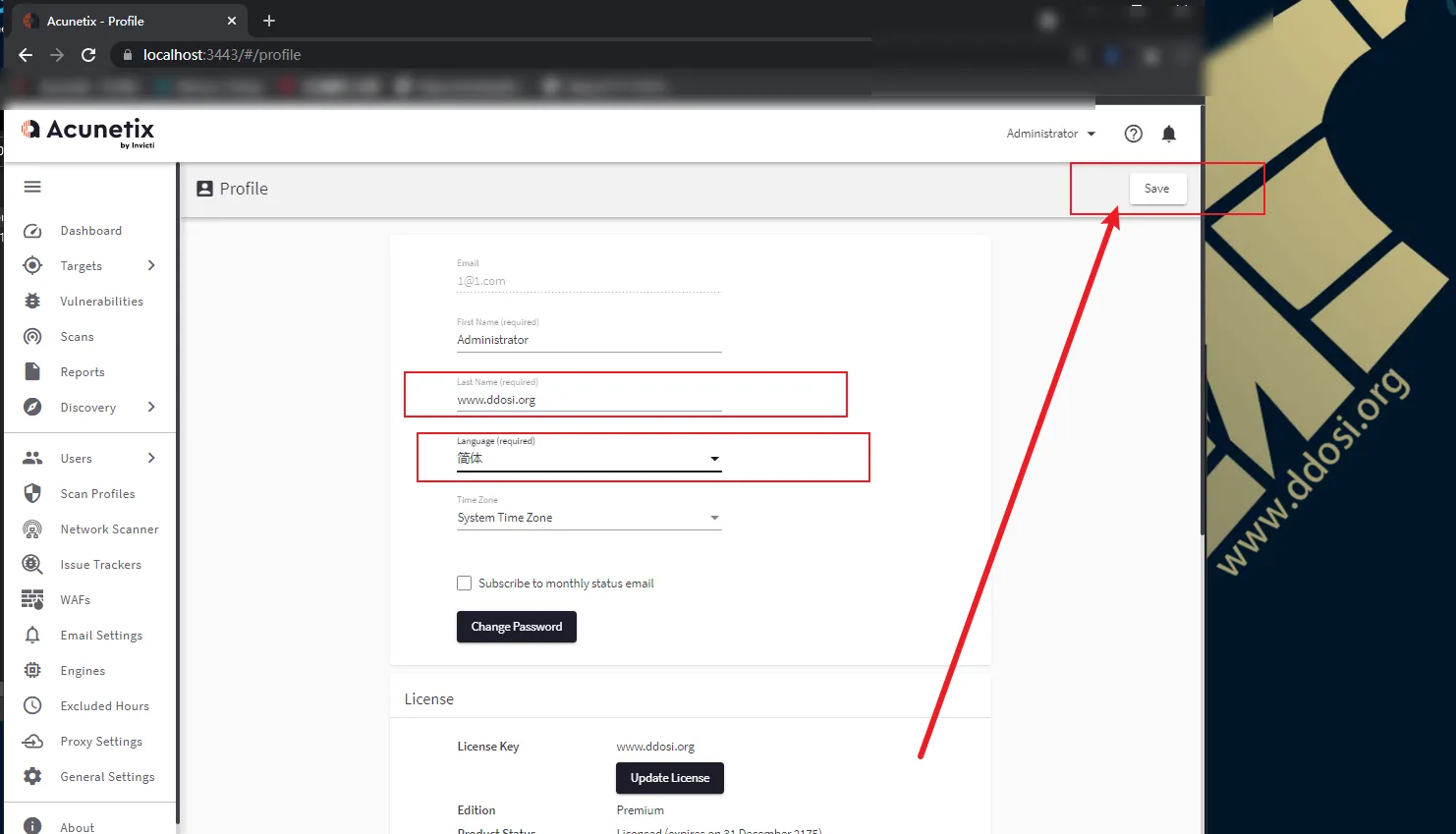The image size is (1456, 834).
Task: Click the WAFs firewall icon
Action: tap(32, 599)
